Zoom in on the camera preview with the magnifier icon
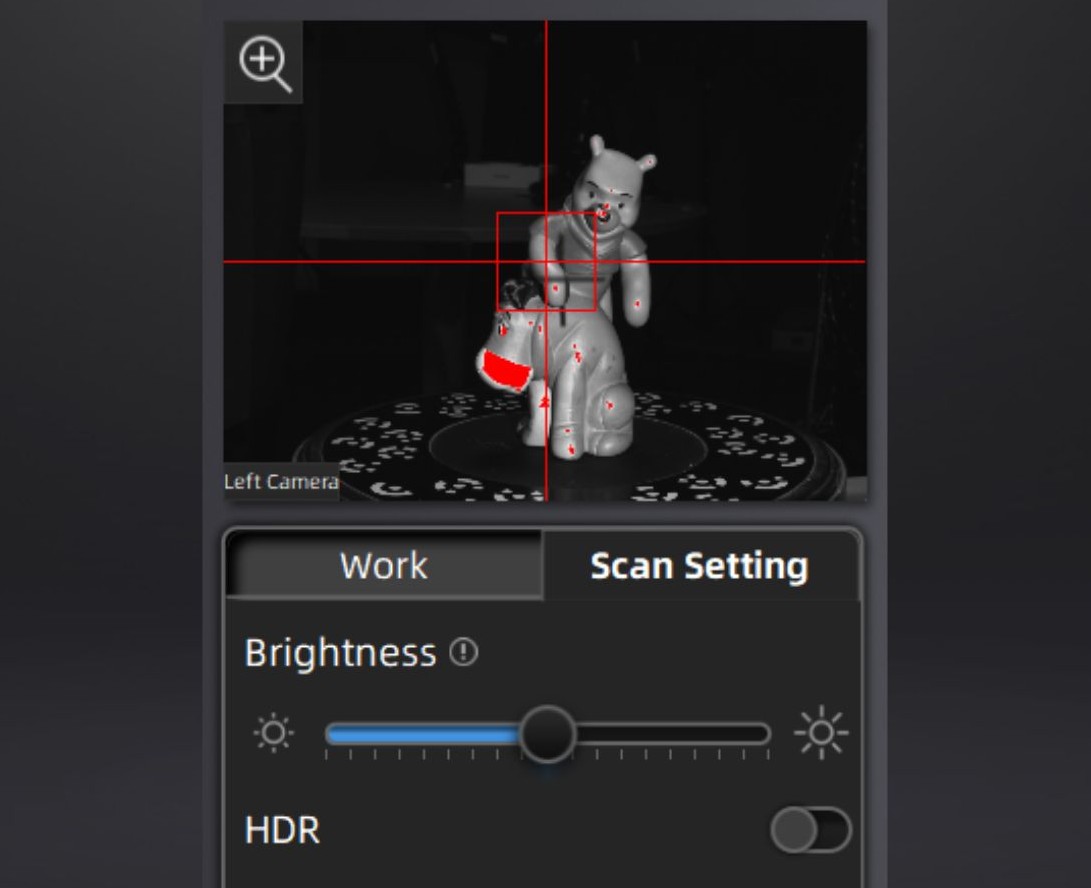 (x=264, y=63)
